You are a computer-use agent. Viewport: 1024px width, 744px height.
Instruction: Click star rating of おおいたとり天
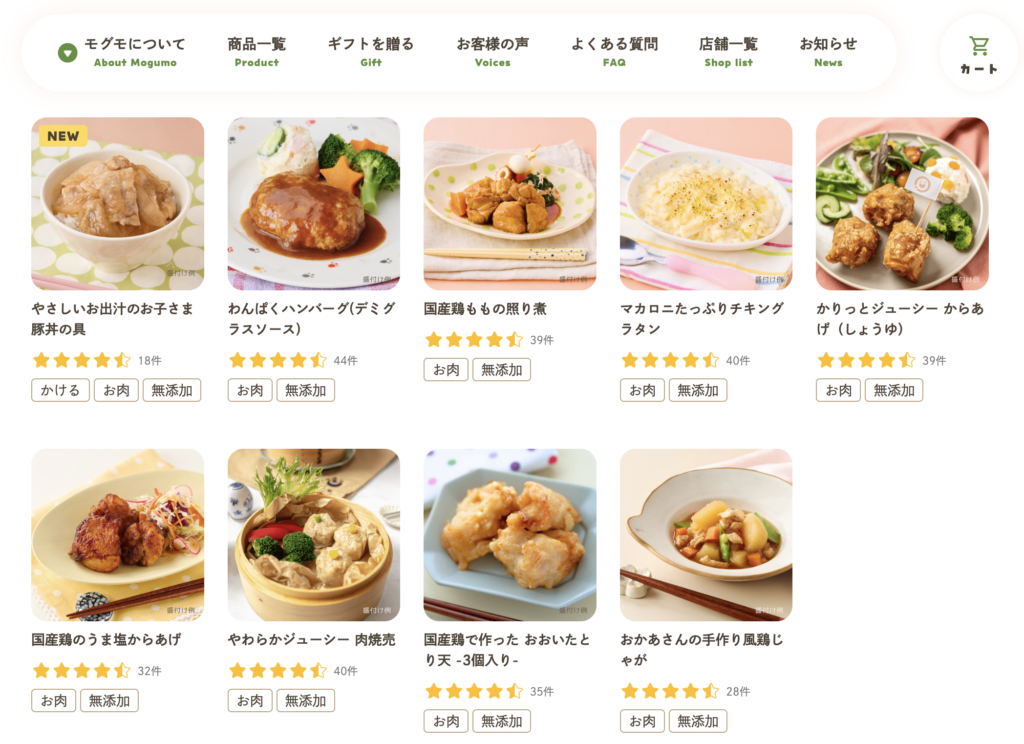tap(473, 691)
